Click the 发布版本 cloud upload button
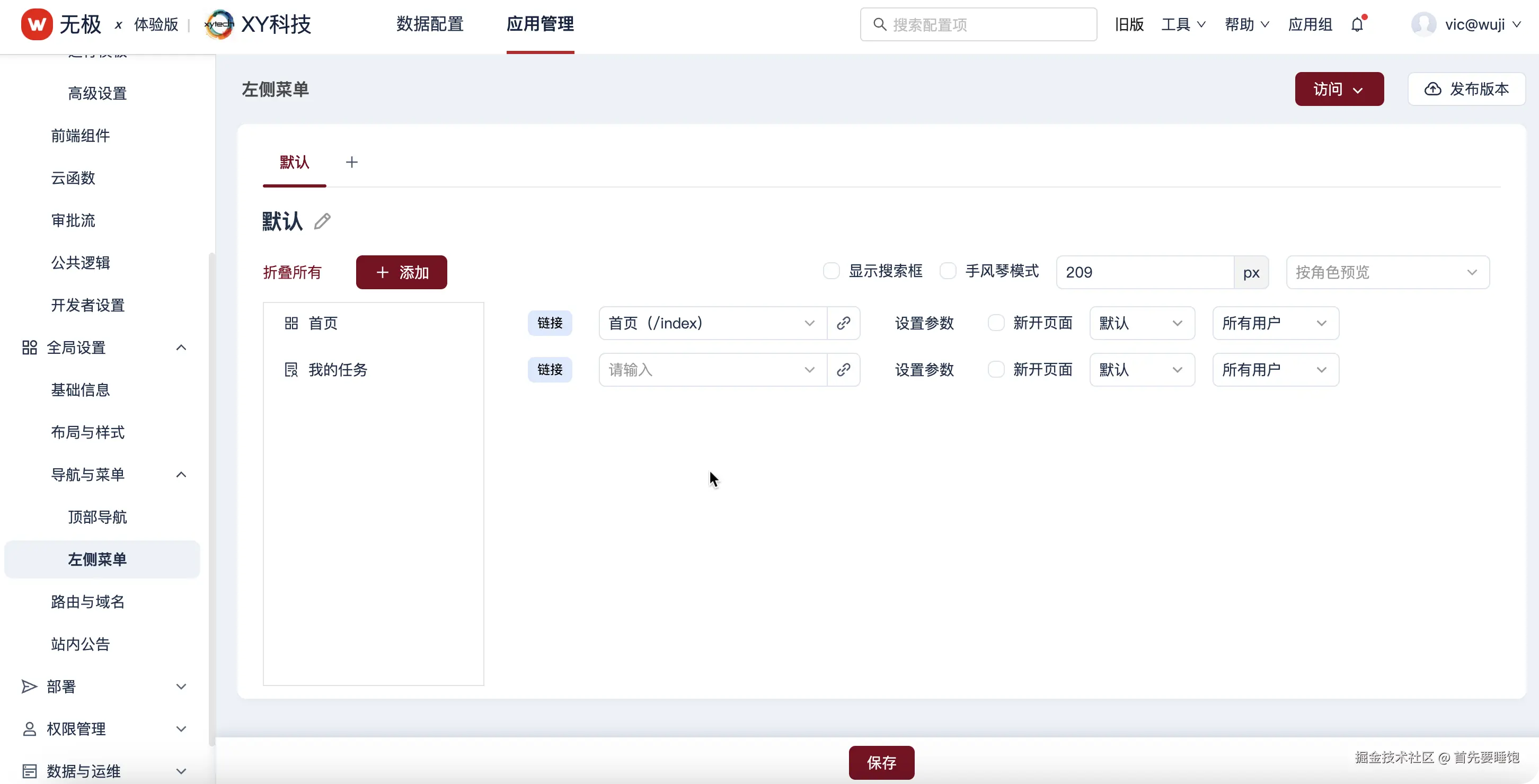1539x784 pixels. click(x=1466, y=89)
